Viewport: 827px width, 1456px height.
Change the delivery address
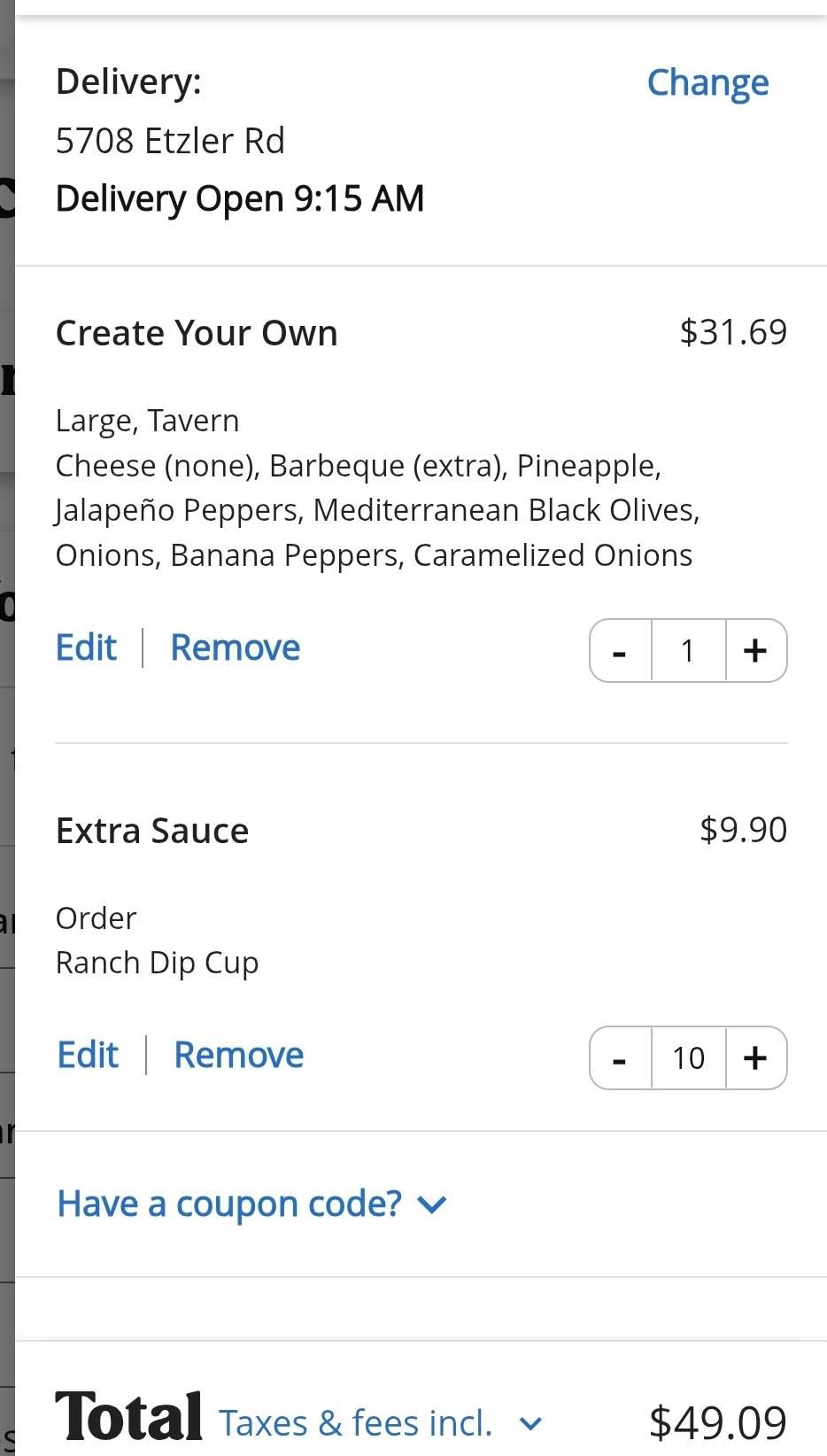coord(707,82)
